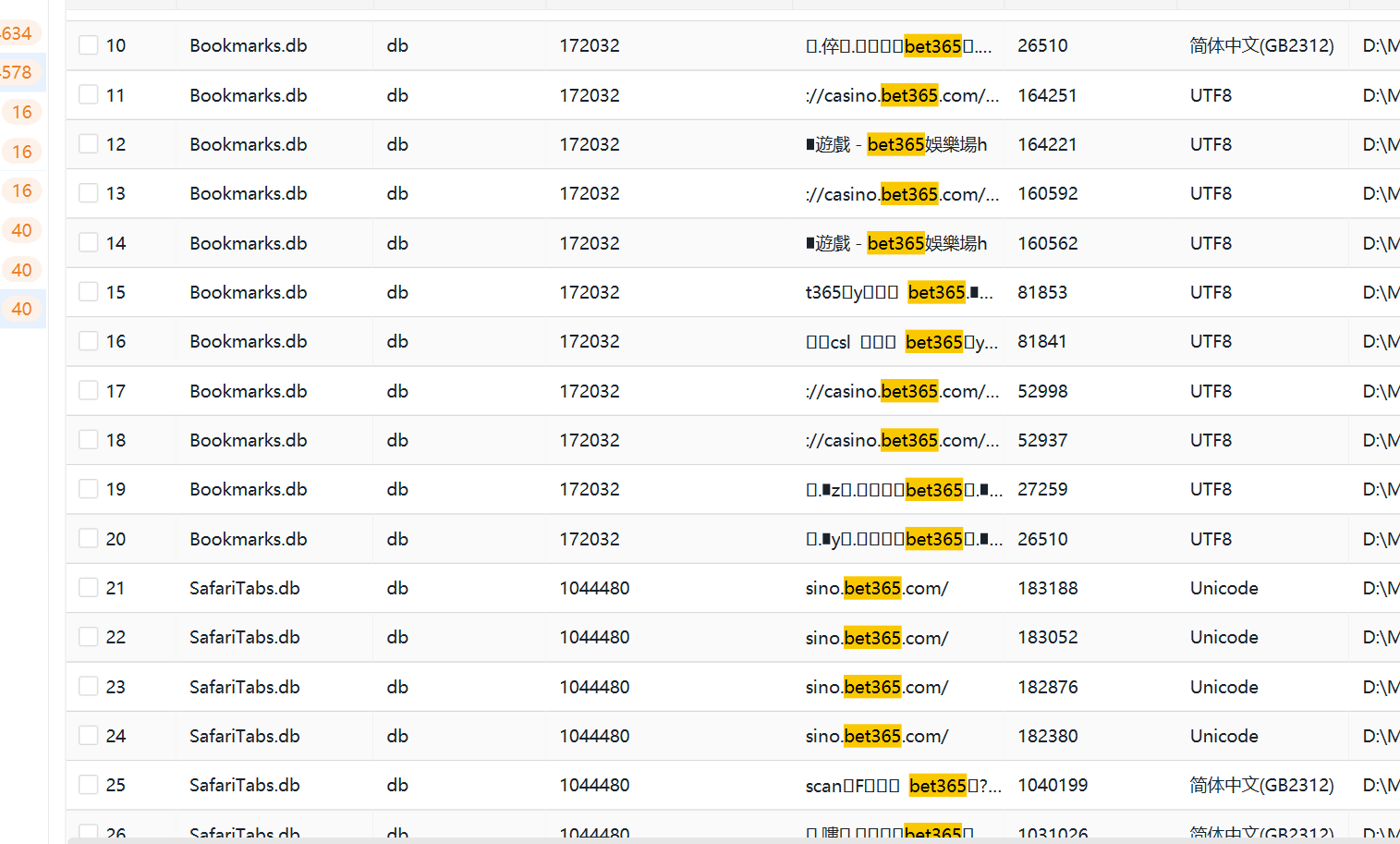Click the 1044480 size in row 24

click(594, 736)
